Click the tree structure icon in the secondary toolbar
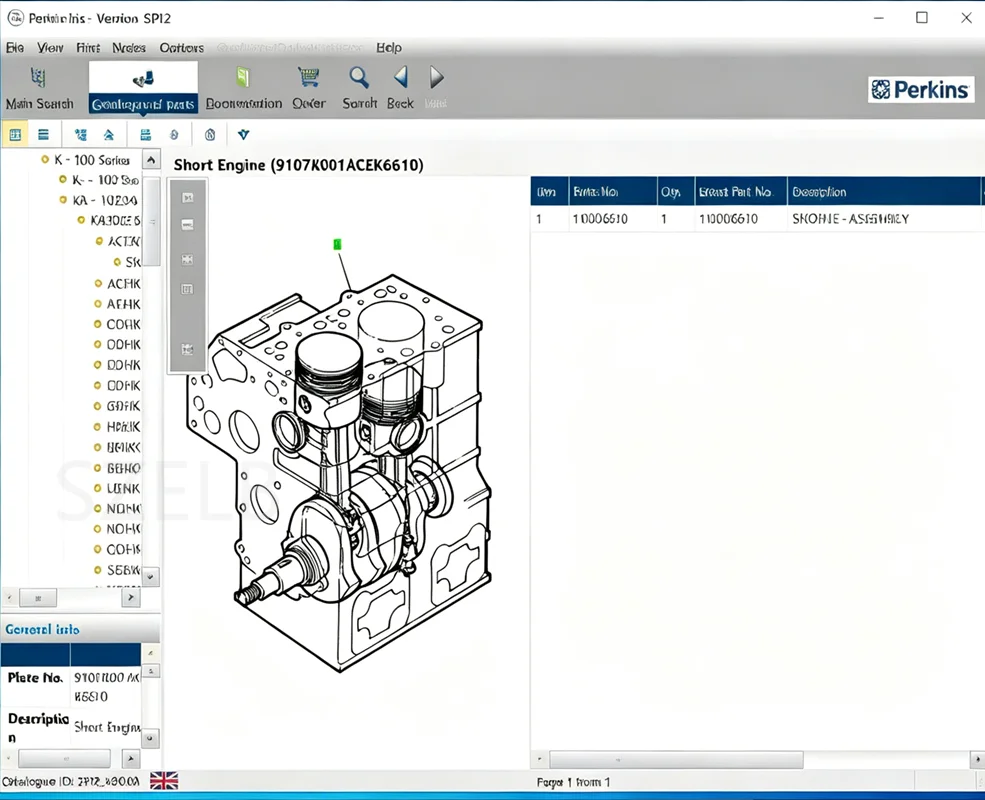985x800 pixels. tap(80, 134)
